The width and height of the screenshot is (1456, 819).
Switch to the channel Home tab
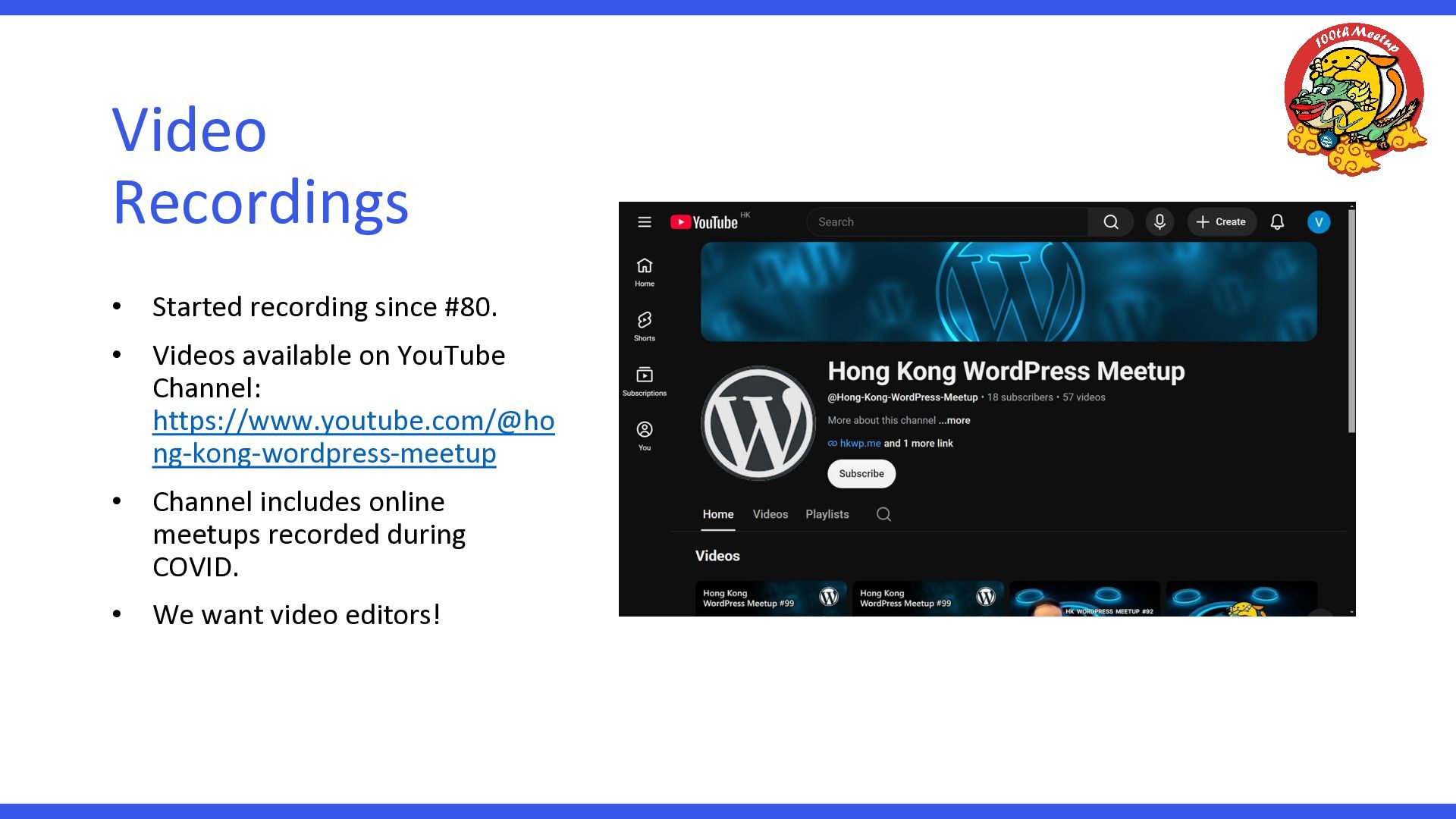tap(718, 514)
